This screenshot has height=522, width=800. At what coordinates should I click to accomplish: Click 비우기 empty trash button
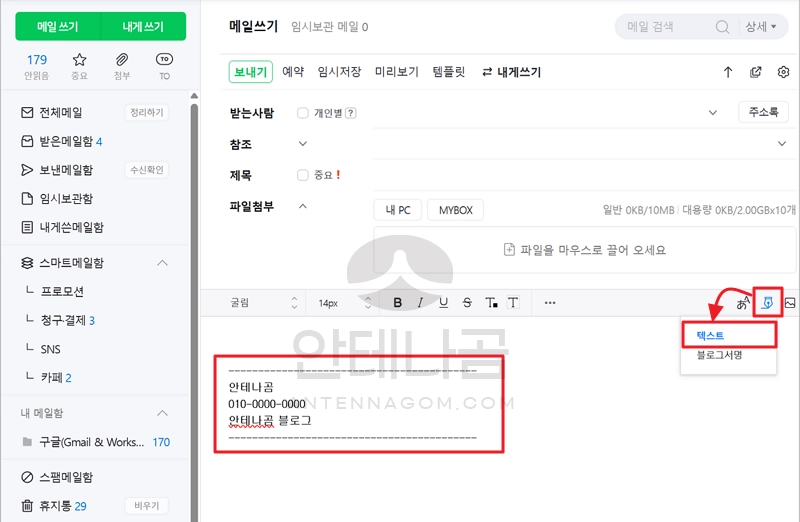(x=146, y=506)
